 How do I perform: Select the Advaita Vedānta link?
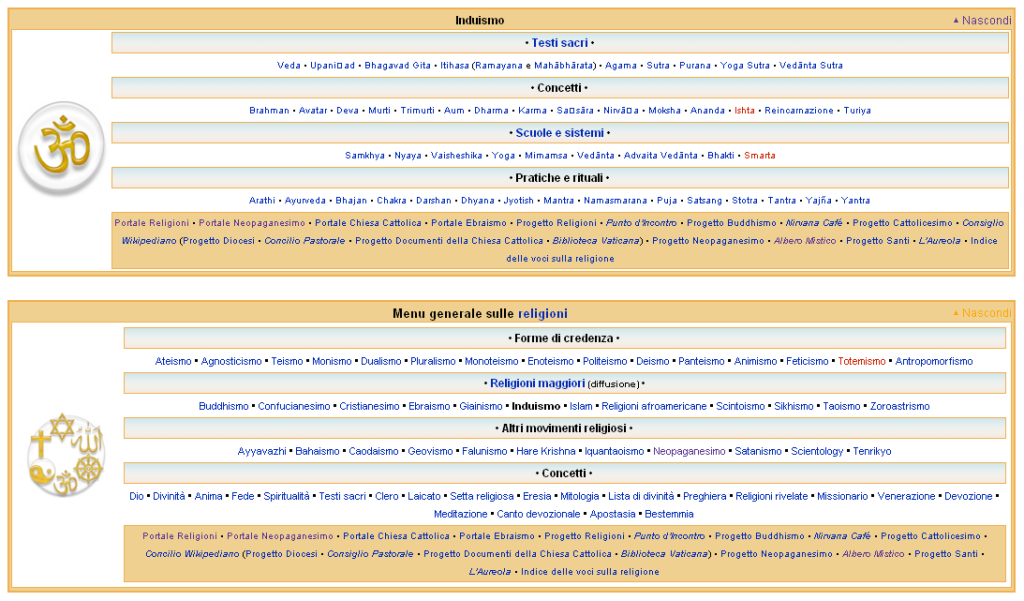660,155
